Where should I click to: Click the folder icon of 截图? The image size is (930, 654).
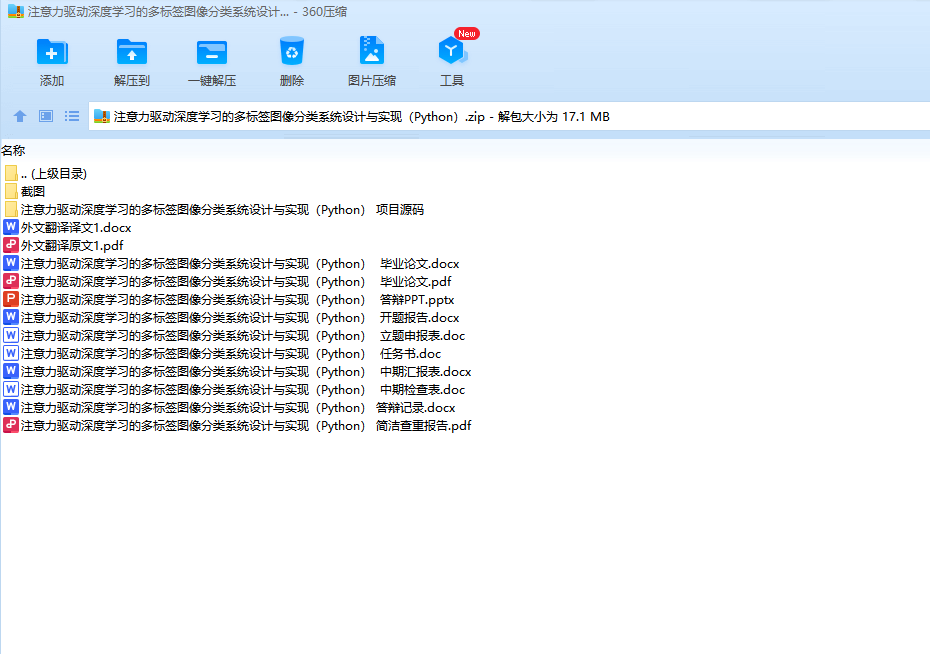11,191
